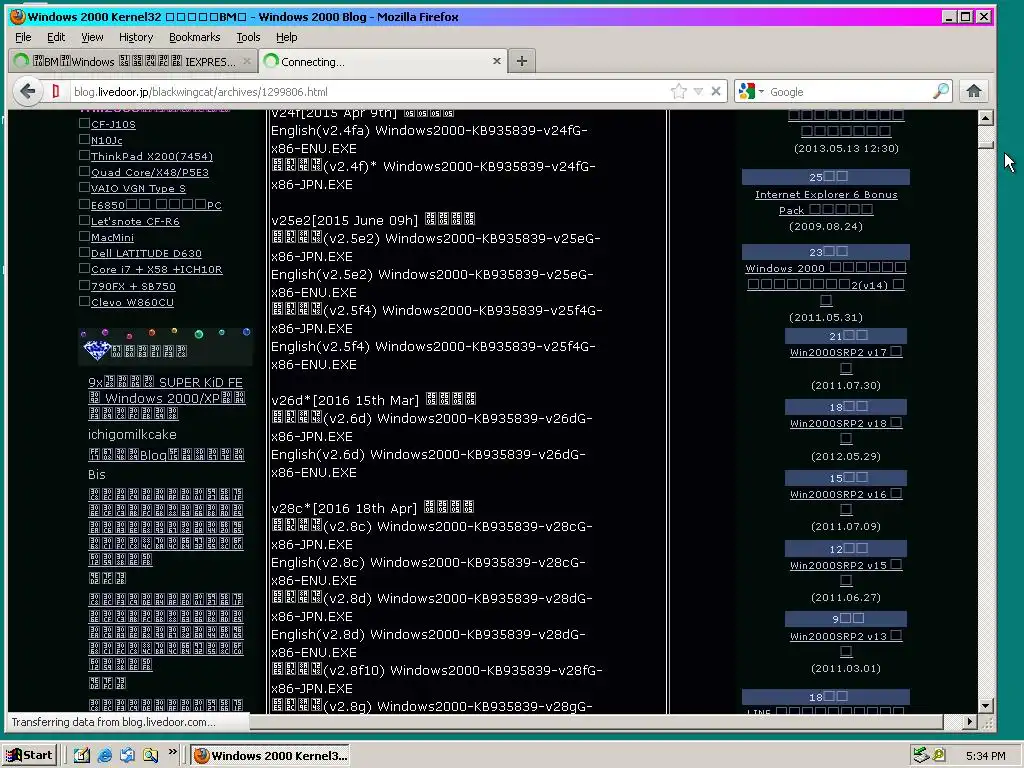The height and width of the screenshot is (768, 1024).
Task: Open the Help menu
Action: (286, 37)
